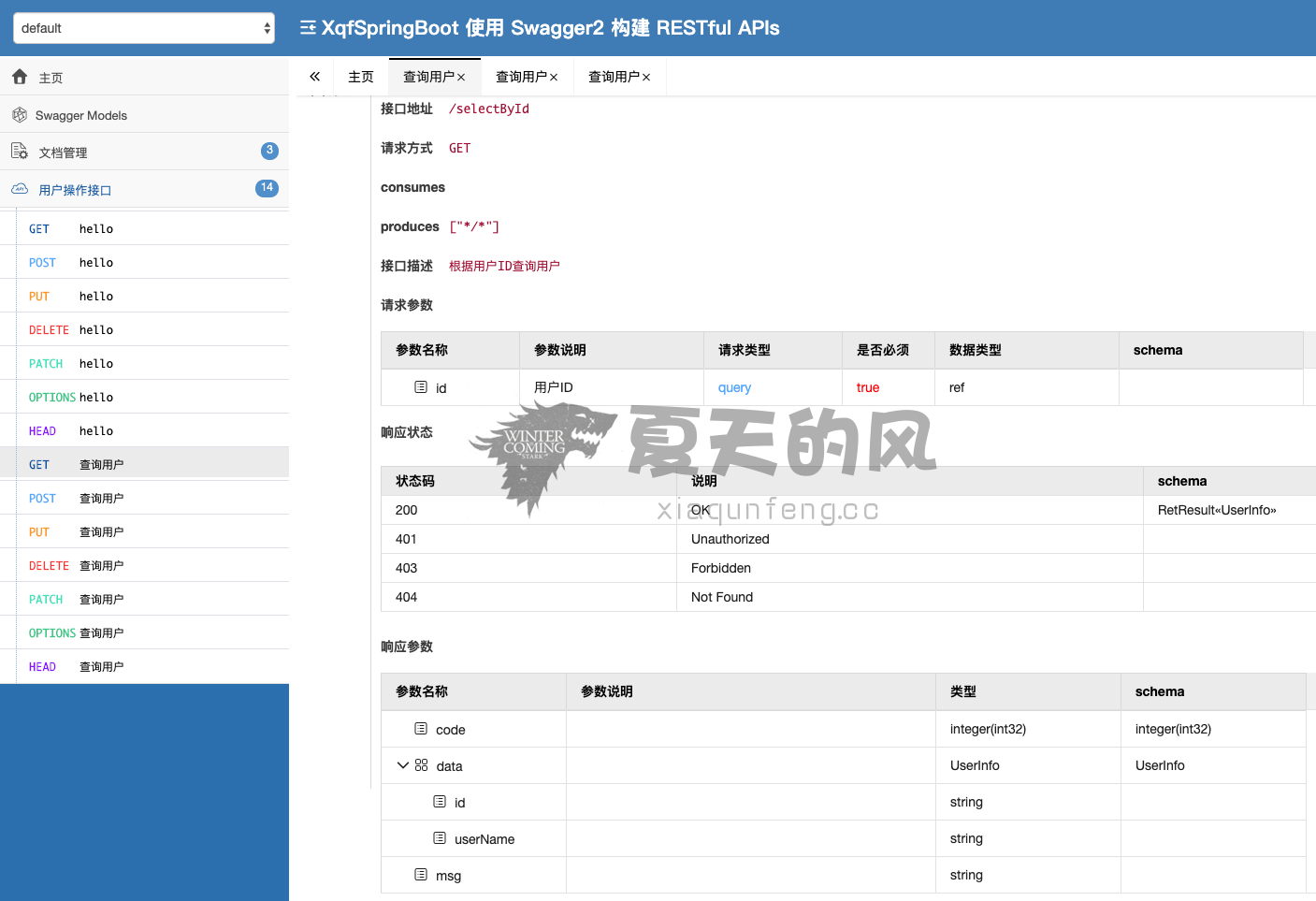The image size is (1316, 901).
Task: Open the PATCH hello endpoint
Action: tap(144, 363)
